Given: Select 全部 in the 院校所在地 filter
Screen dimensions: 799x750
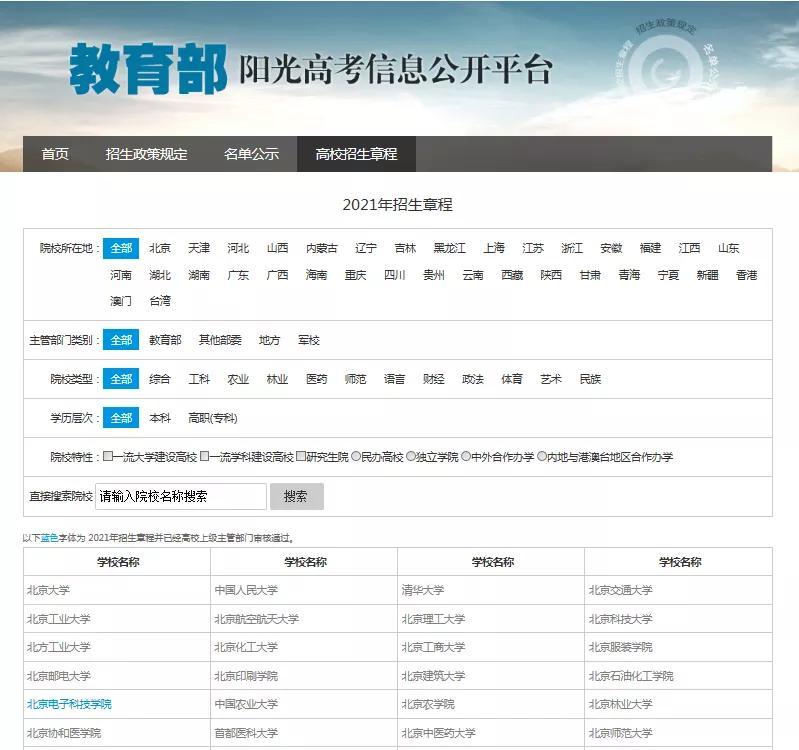Looking at the screenshot, I should 121,248.
